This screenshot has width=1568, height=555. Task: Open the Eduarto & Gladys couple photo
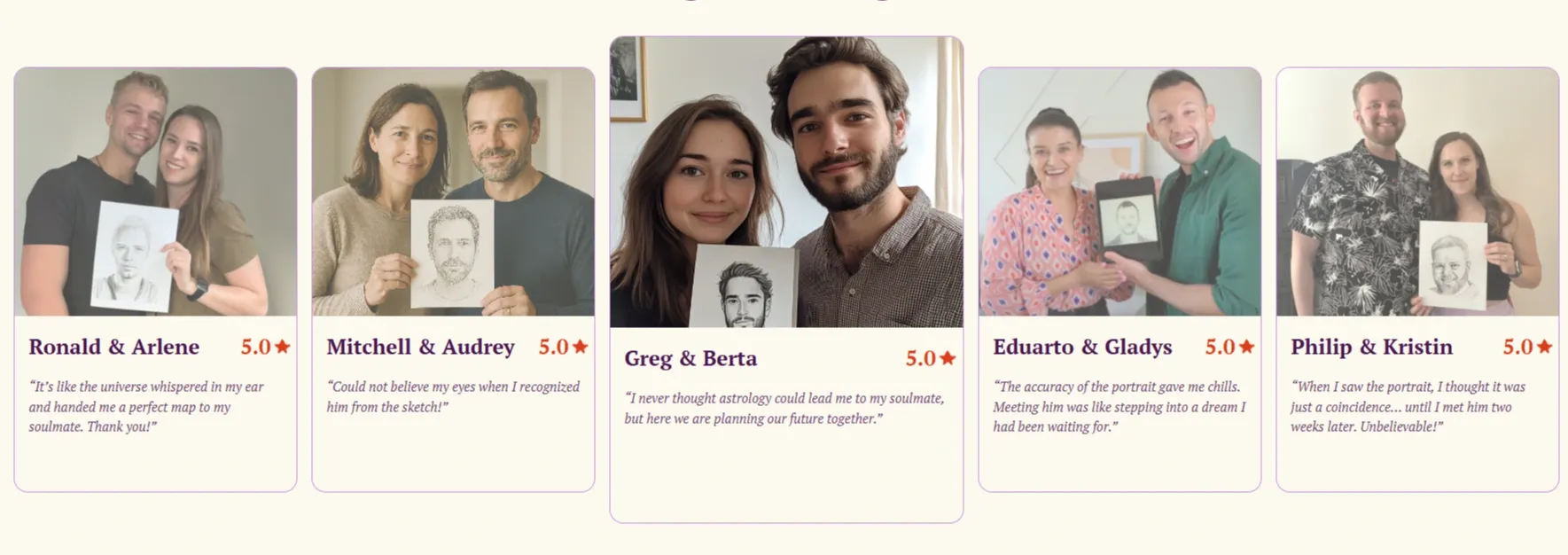pyautogui.click(x=1119, y=192)
